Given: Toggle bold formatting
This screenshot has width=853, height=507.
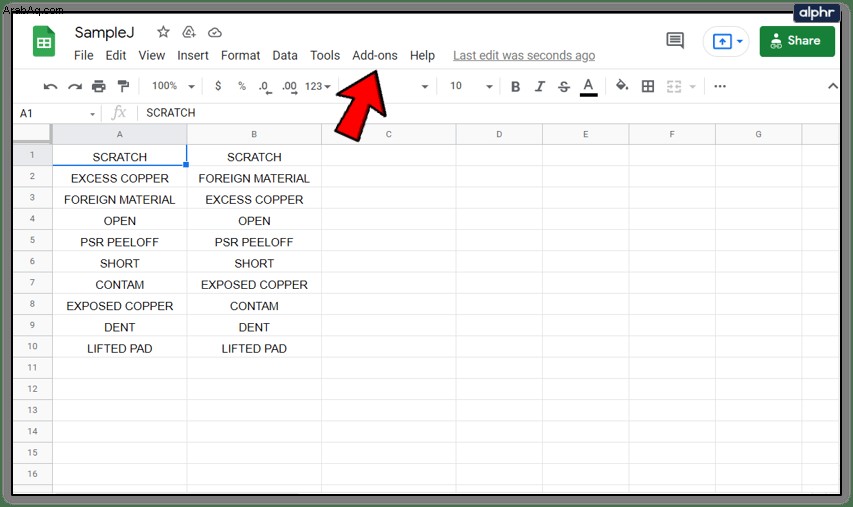Looking at the screenshot, I should pos(516,86).
